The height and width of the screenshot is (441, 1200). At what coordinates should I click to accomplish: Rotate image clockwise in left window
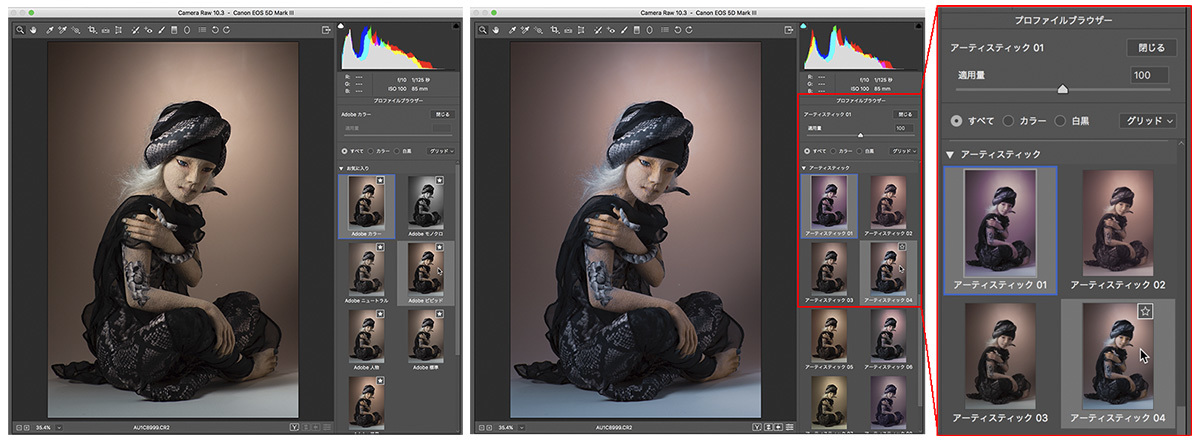click(x=226, y=31)
